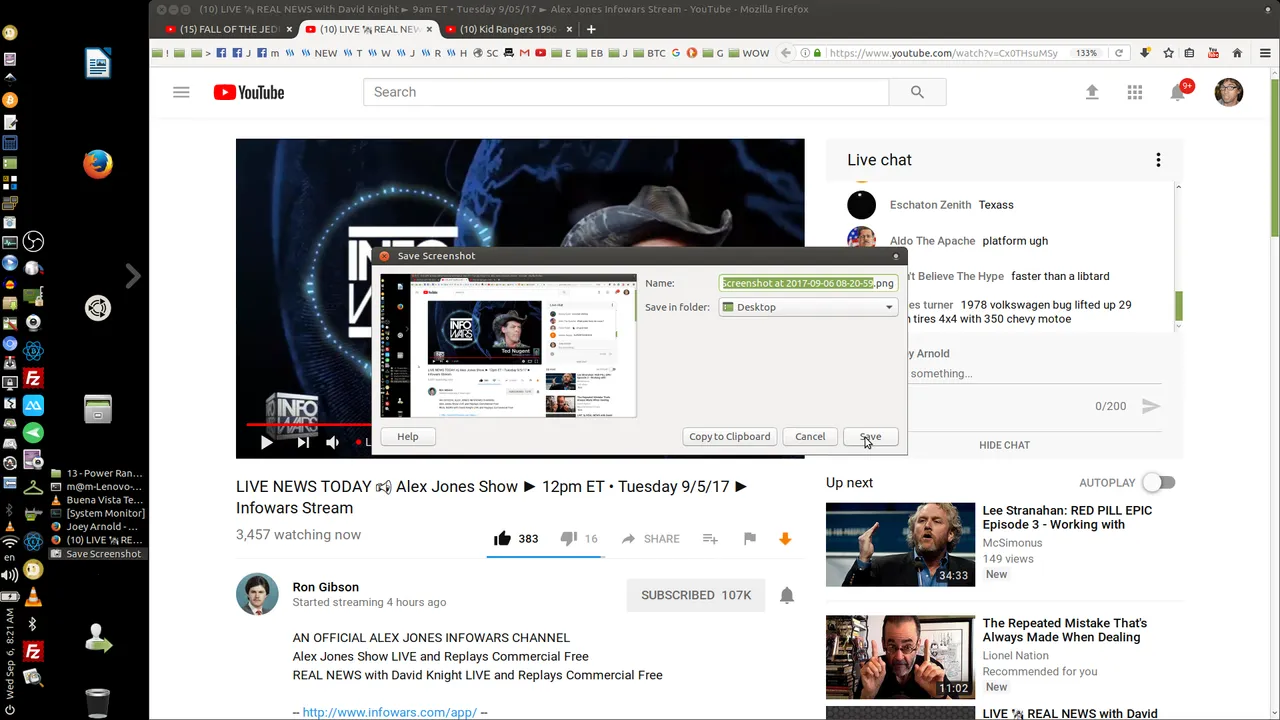Click the Copy to Clipboard button
This screenshot has height=720, width=1280.
pos(730,436)
